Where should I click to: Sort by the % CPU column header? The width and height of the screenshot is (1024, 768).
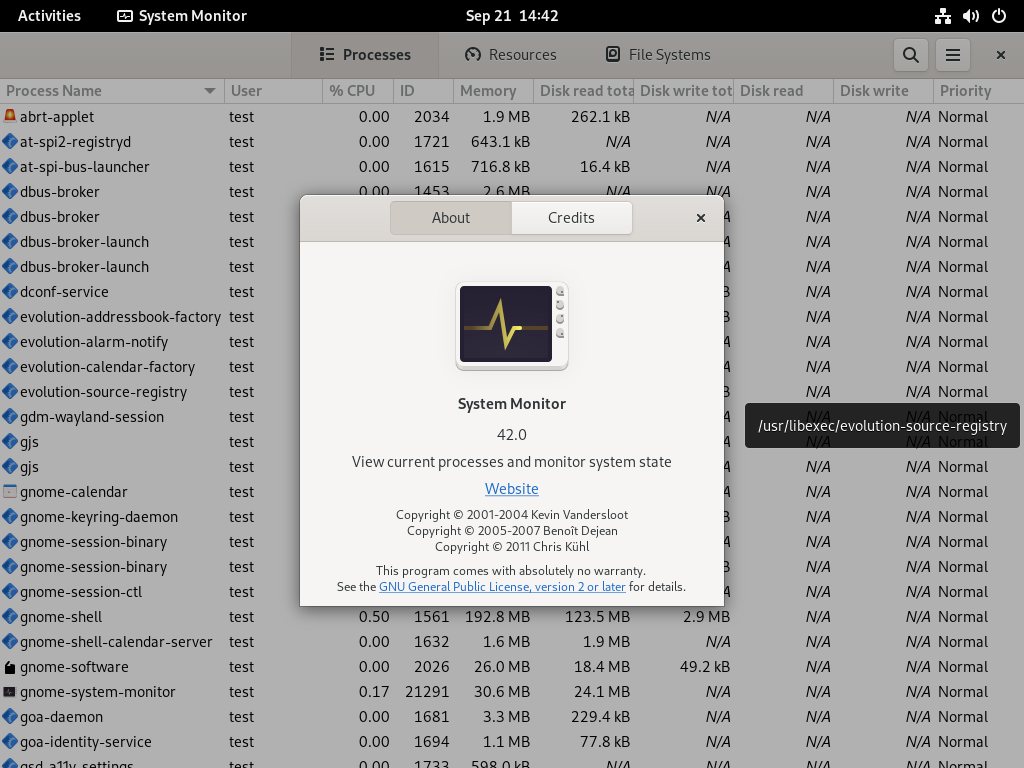358,91
